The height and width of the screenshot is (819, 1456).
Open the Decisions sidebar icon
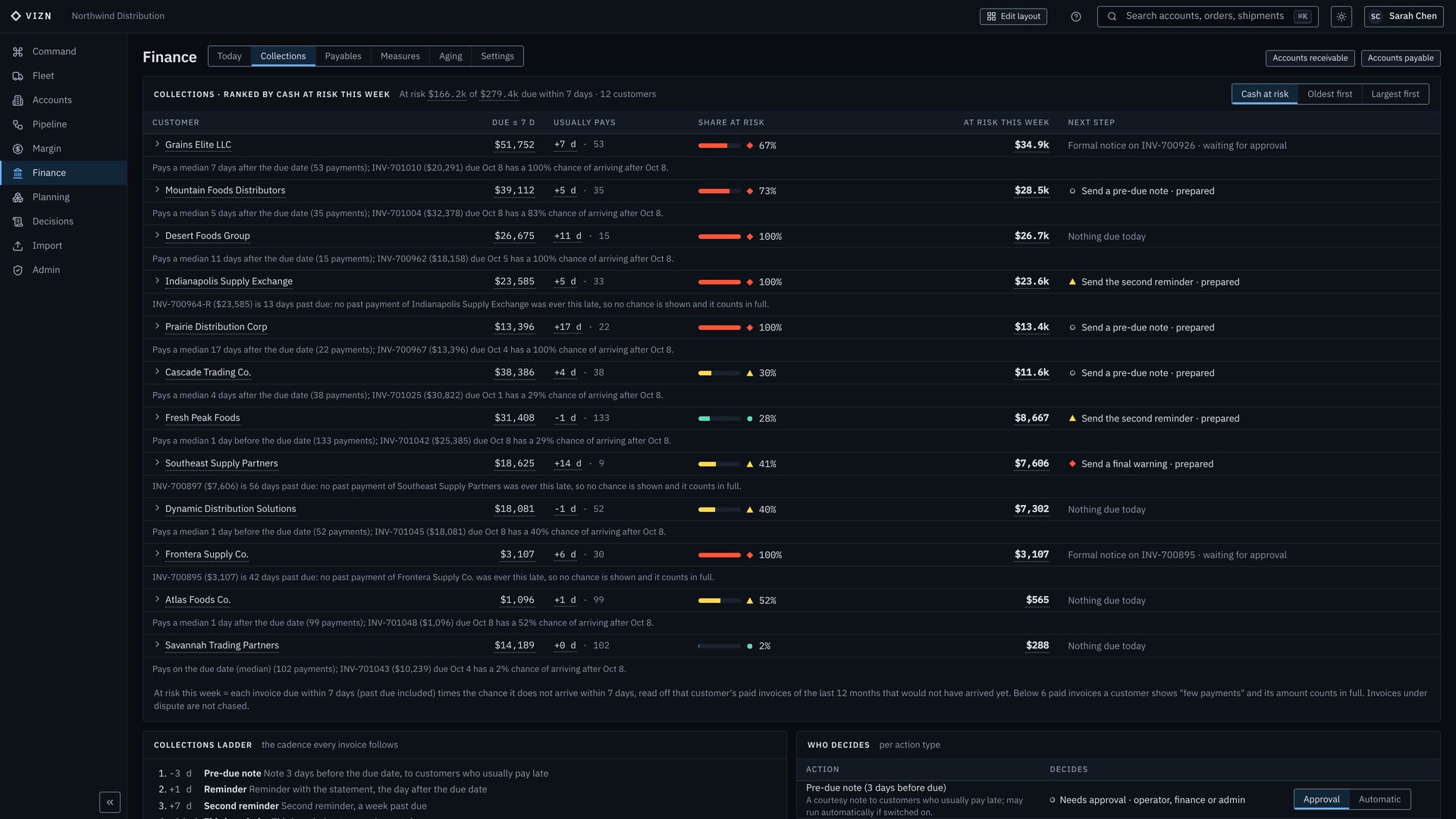(x=17, y=221)
